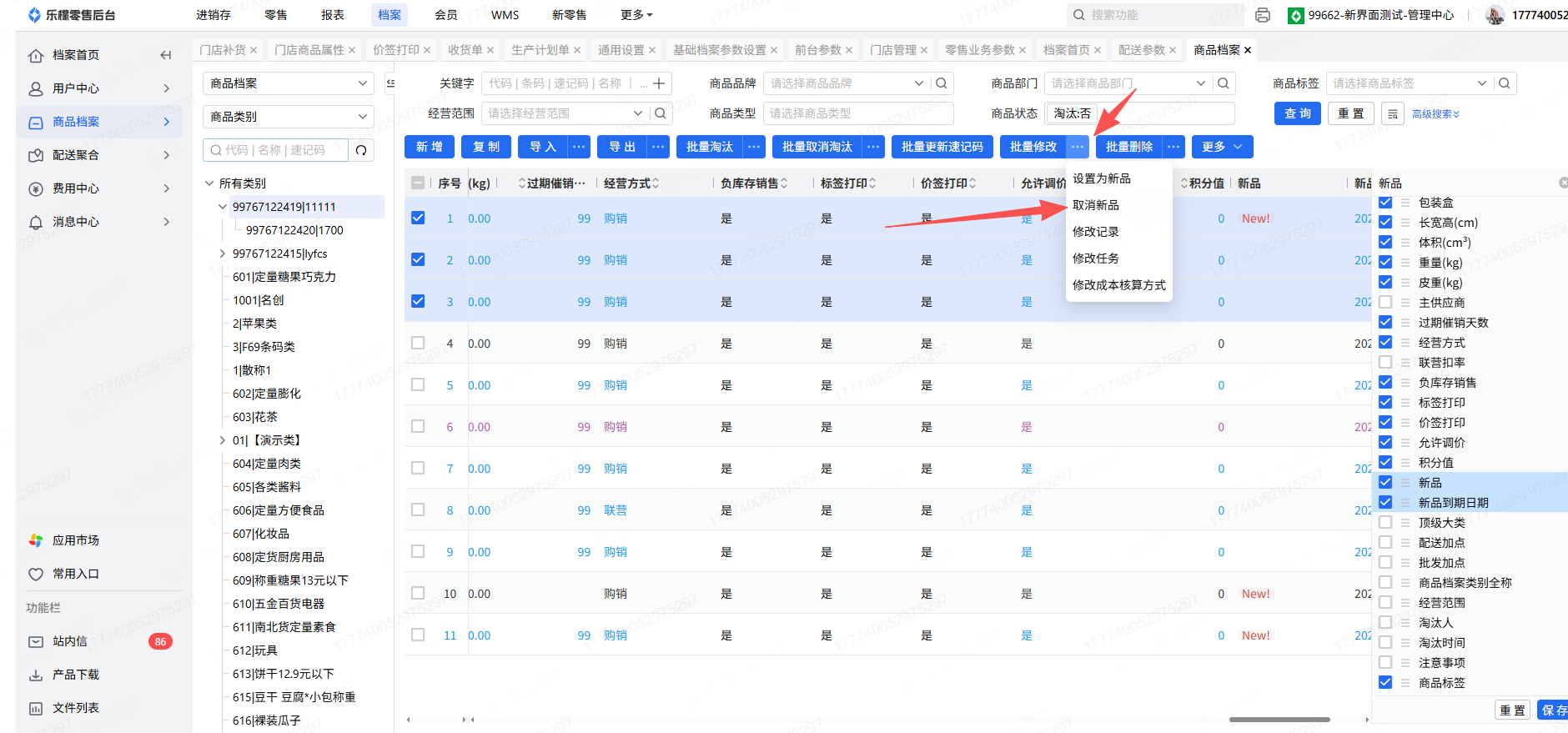Click the ellipsis next to 批量删除
The image size is (1568, 733).
[x=1173, y=147]
